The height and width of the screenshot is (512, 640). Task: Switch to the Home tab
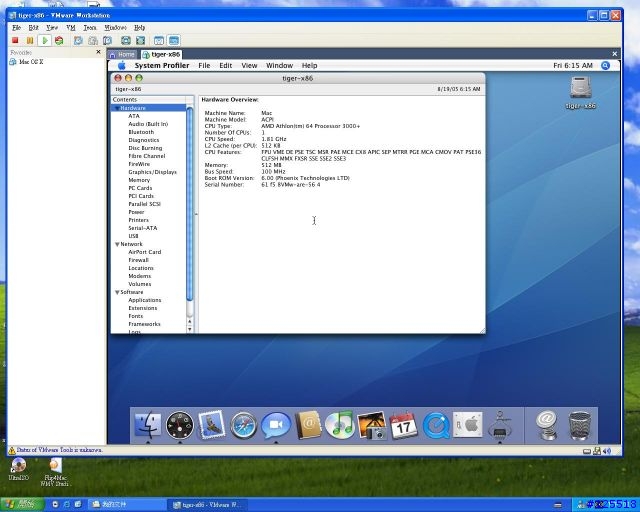[123, 54]
